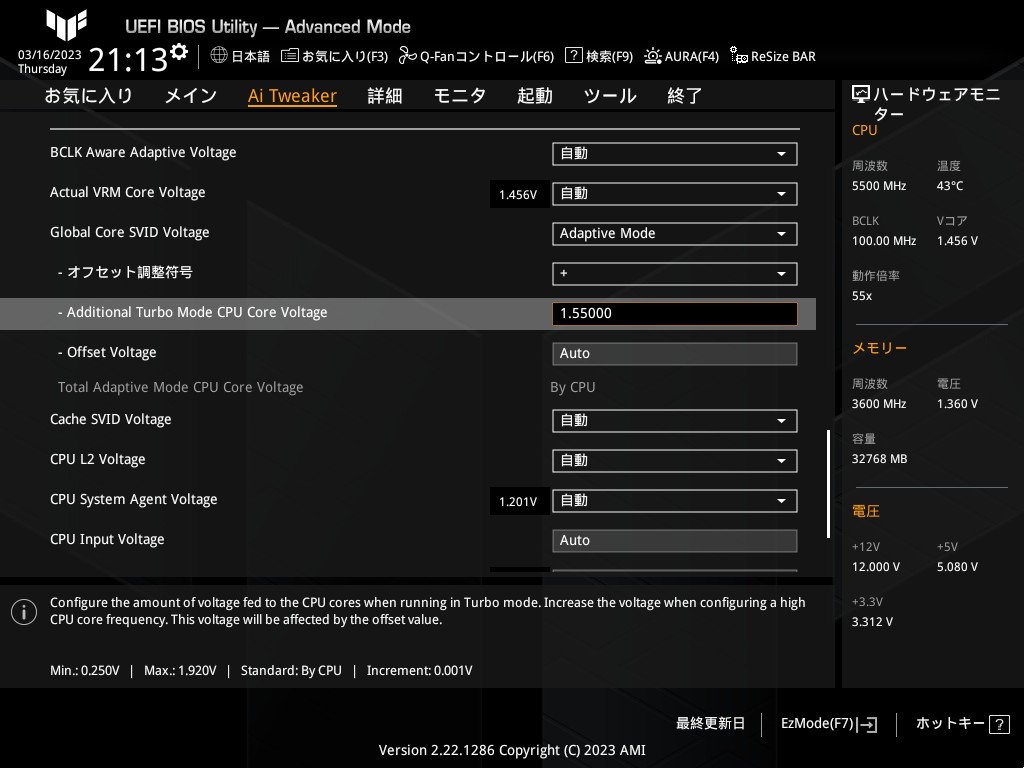Go to the 終了 tab
This screenshot has height=768, width=1024.
click(684, 96)
